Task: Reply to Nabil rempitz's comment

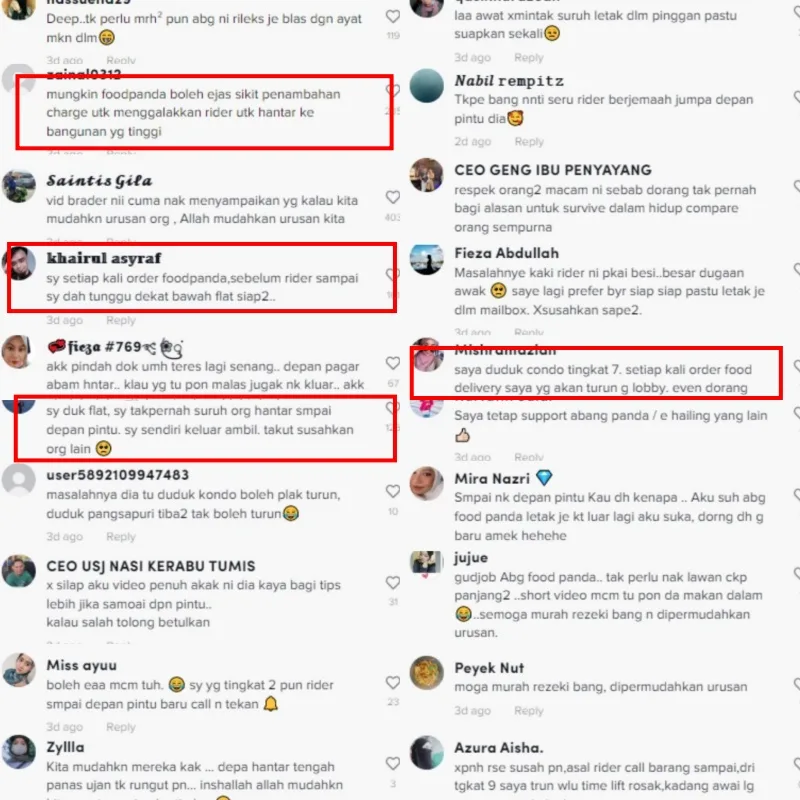Action: tap(529, 142)
